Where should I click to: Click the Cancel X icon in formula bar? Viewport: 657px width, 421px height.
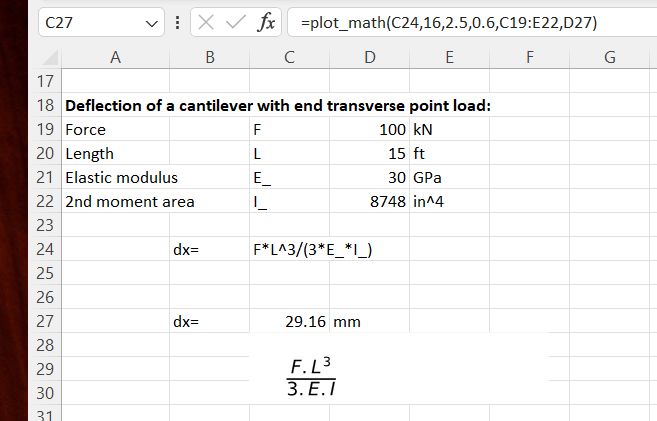click(x=203, y=22)
